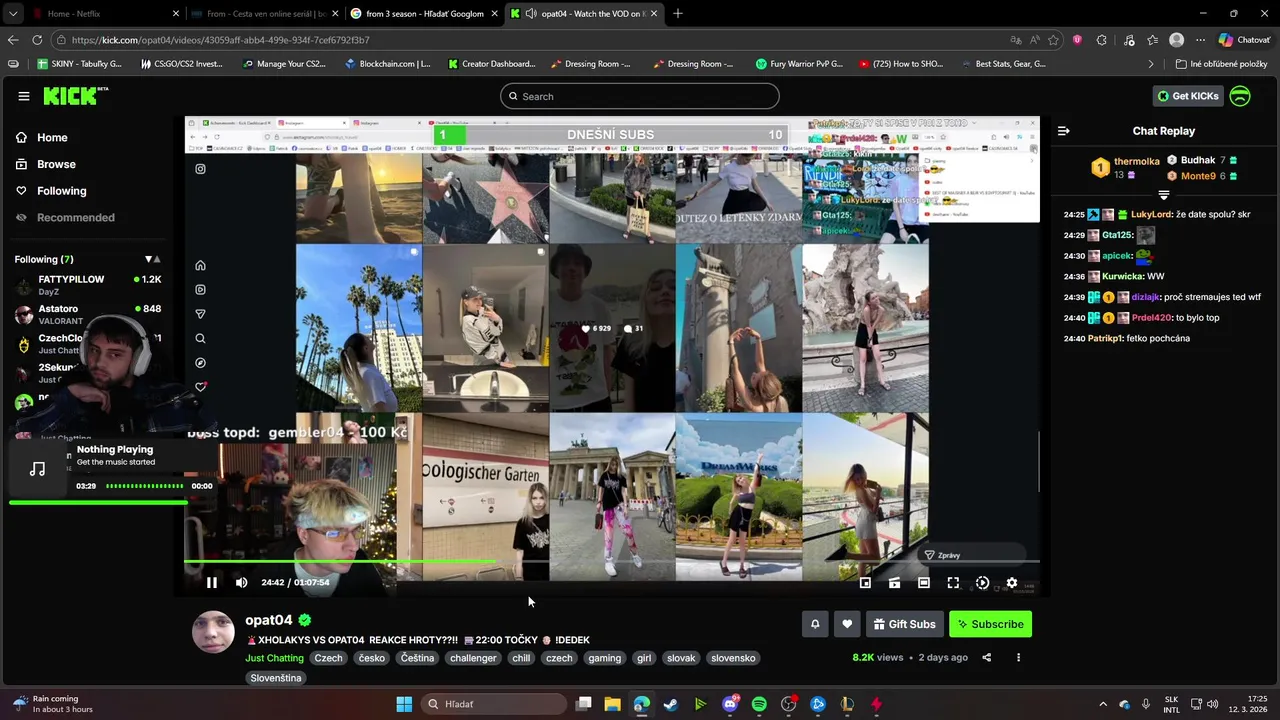Open browser three-dot settings menu
Viewport: 1280px width, 720px height.
1201,40
